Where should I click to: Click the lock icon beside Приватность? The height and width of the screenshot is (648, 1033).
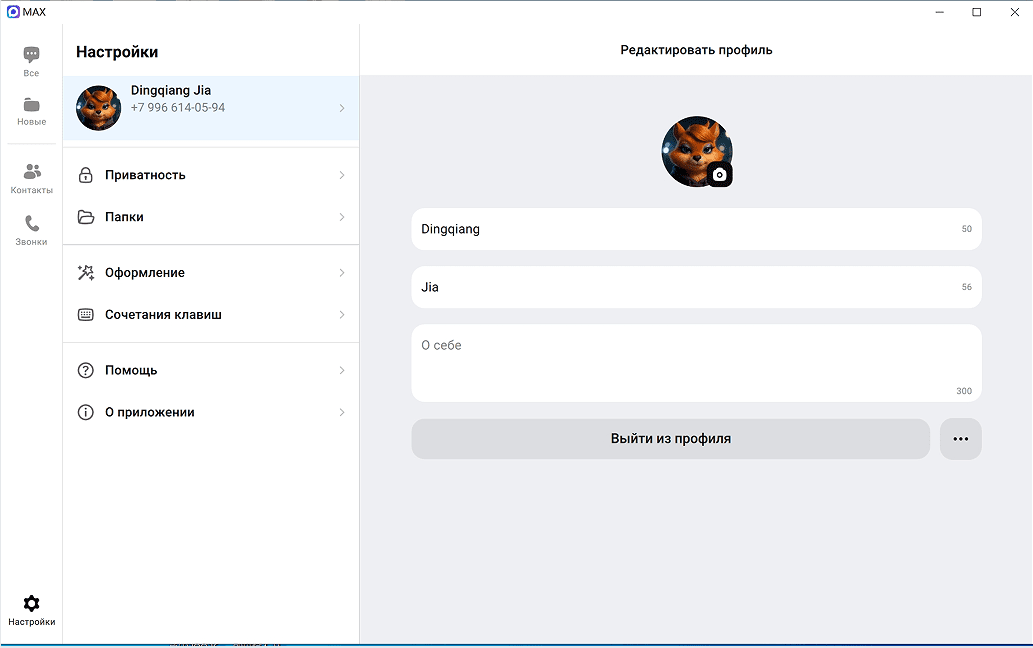86,175
